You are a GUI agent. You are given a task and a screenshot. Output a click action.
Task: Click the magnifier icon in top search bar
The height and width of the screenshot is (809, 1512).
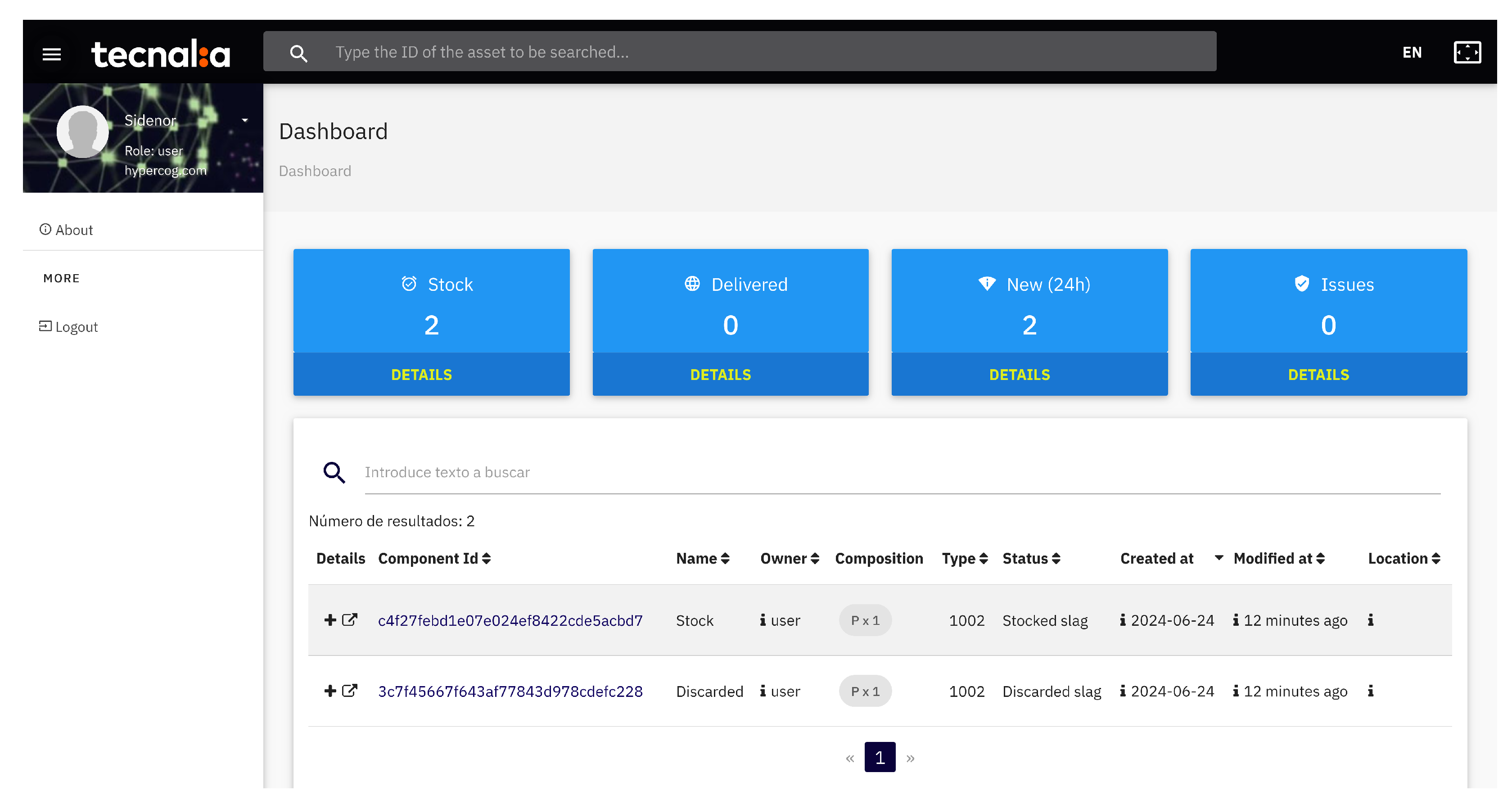pos(298,54)
